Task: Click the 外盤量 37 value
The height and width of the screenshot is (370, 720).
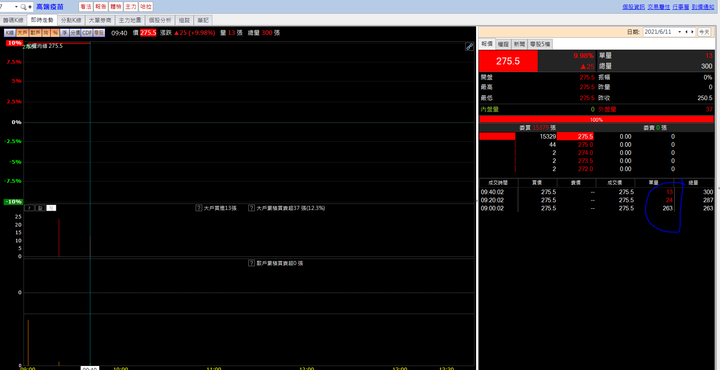Action: click(709, 109)
